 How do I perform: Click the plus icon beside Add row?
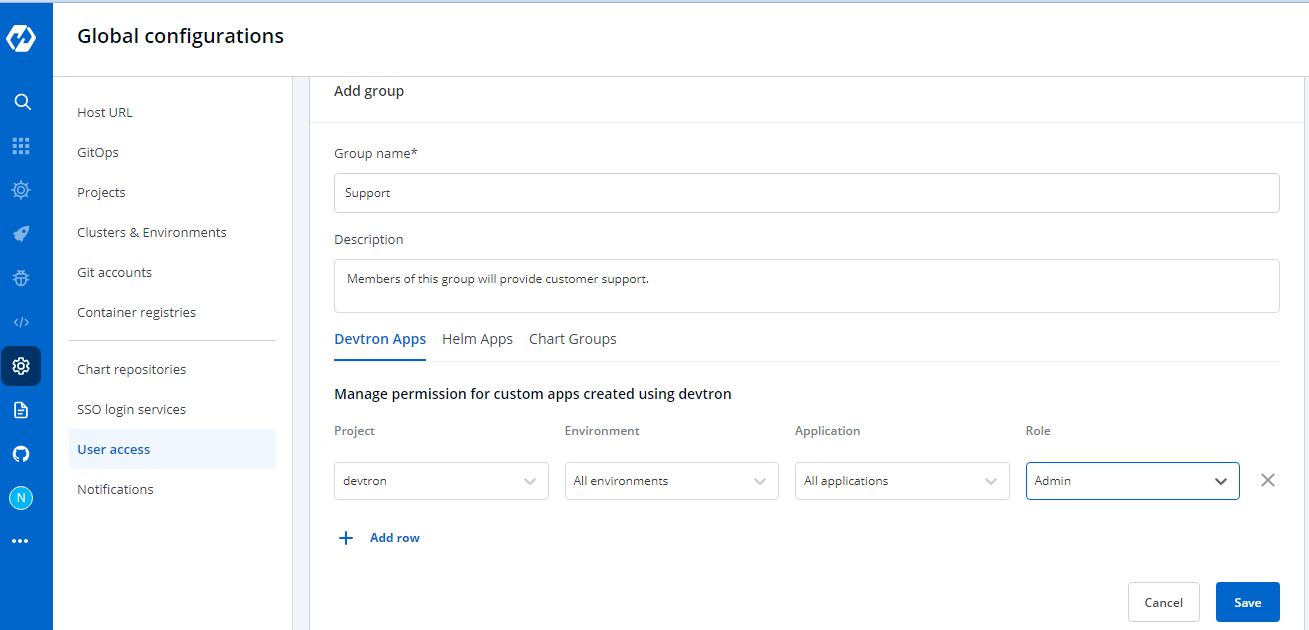pyautogui.click(x=346, y=538)
